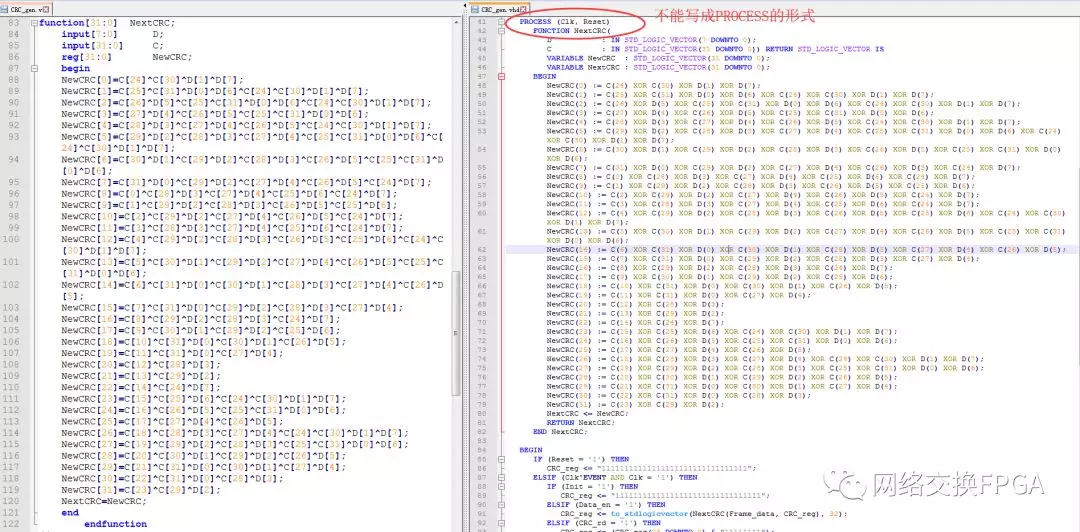Click the save icon on CRC_gen.vhd tab
Screen dimensions: 1080x532
tap(475, 9)
